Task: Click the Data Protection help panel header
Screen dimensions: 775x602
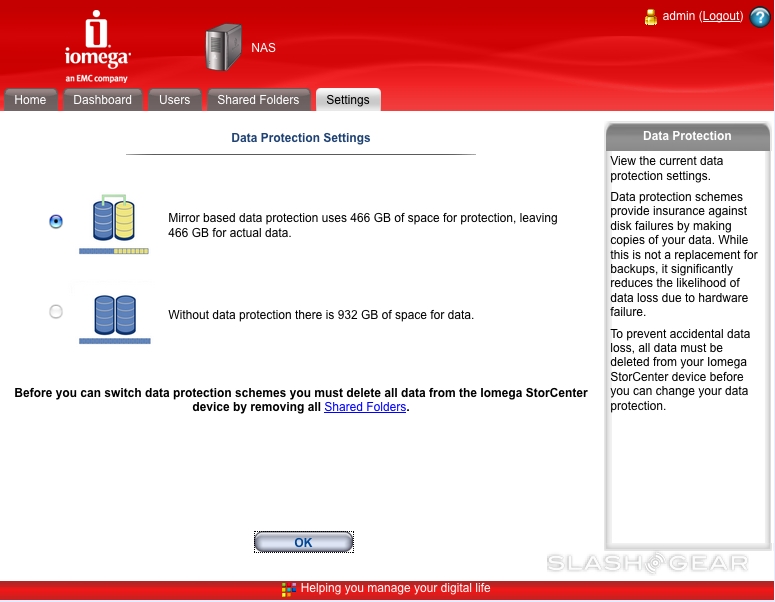Action: 687,136
